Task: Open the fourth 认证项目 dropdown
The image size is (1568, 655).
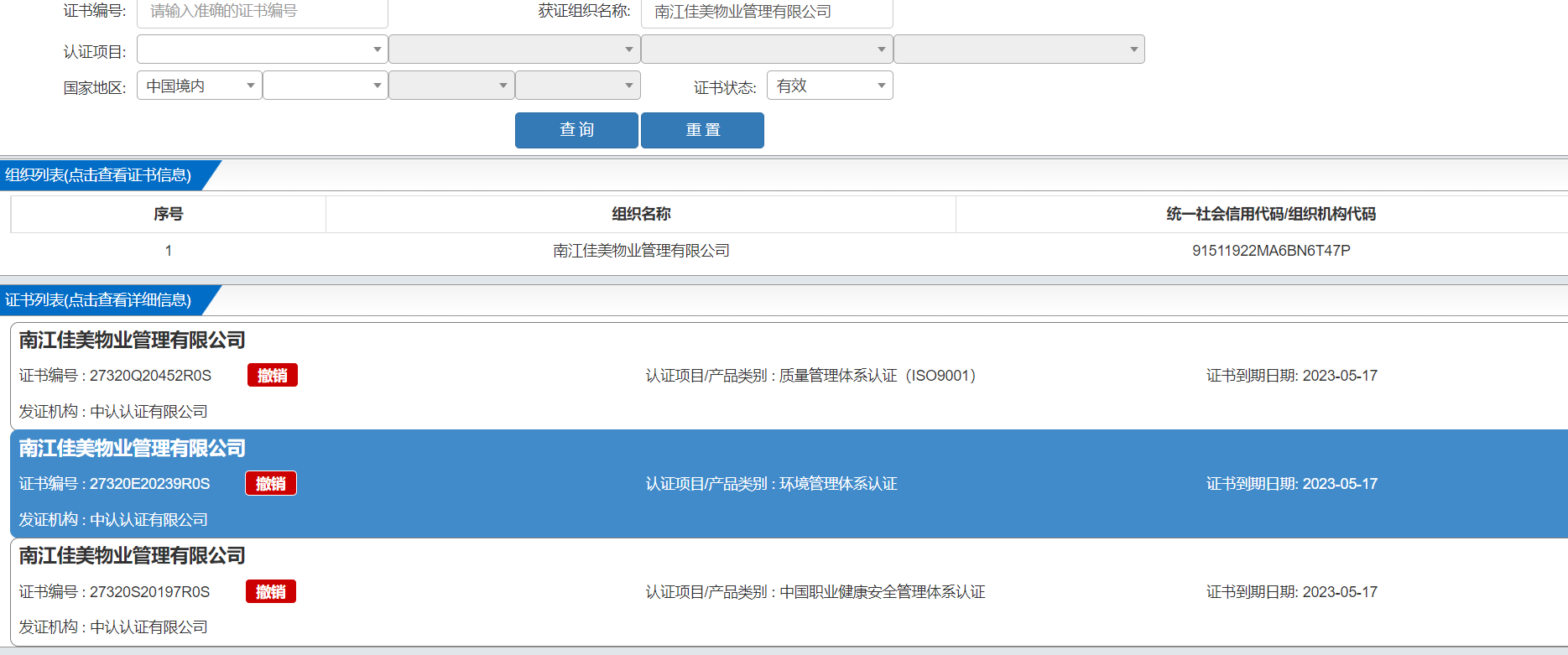Action: [1019, 49]
